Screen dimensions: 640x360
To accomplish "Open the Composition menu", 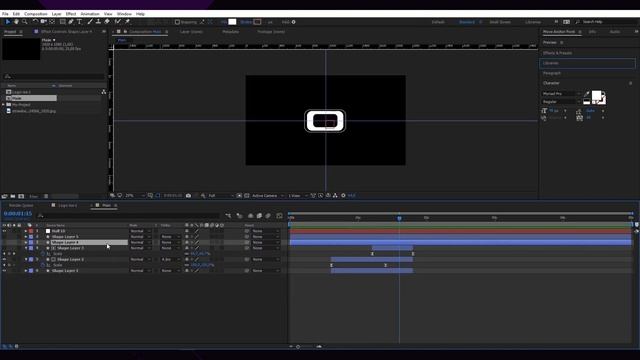I will coord(36,14).
